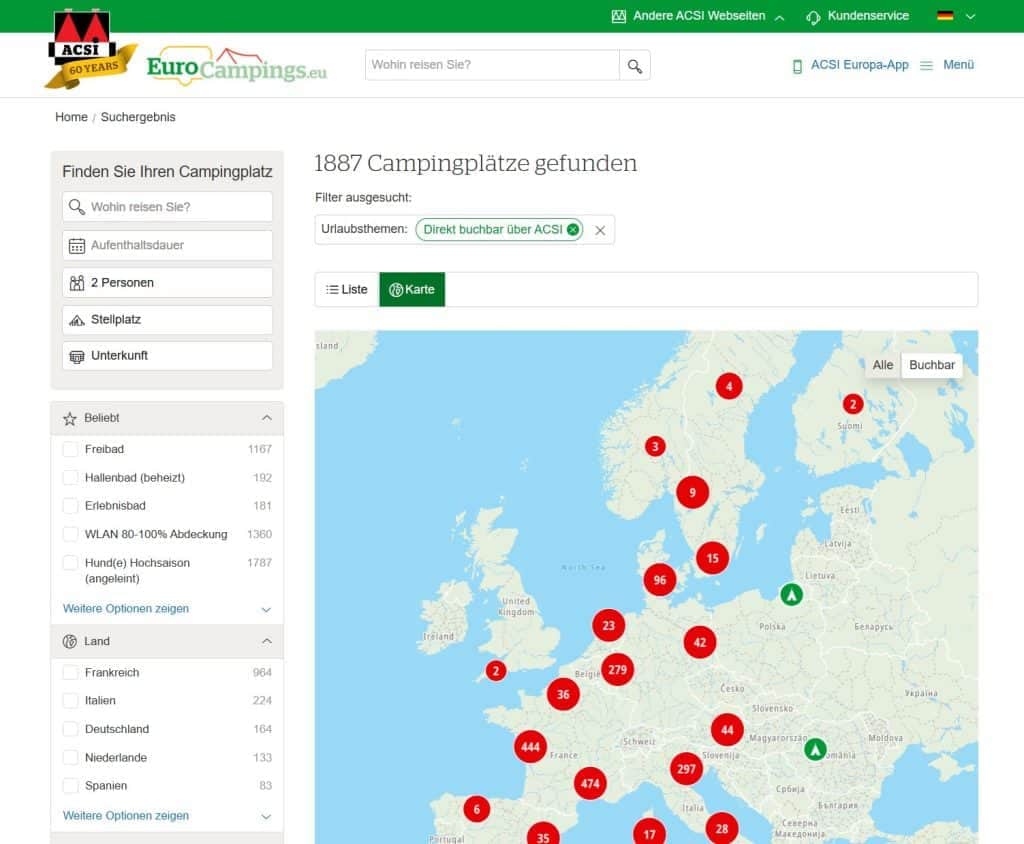Click the ACSI 60 Years logo

tap(90, 50)
